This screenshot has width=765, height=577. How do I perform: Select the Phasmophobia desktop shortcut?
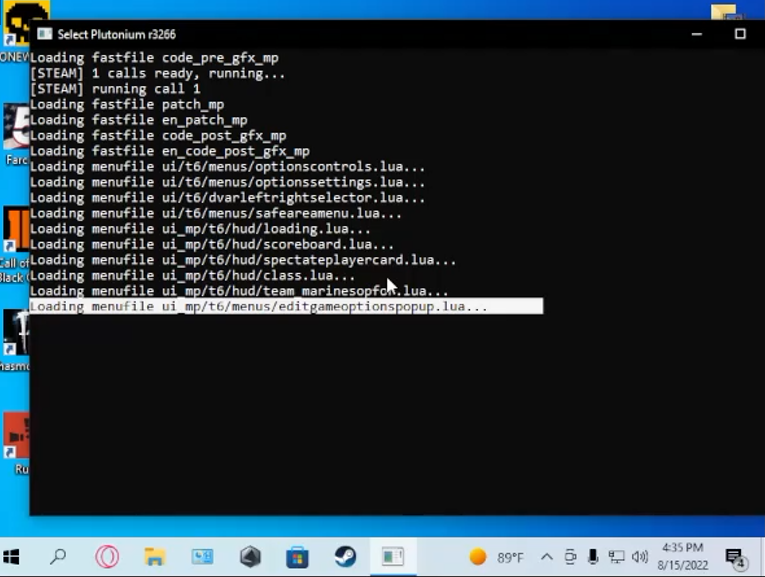coord(16,339)
